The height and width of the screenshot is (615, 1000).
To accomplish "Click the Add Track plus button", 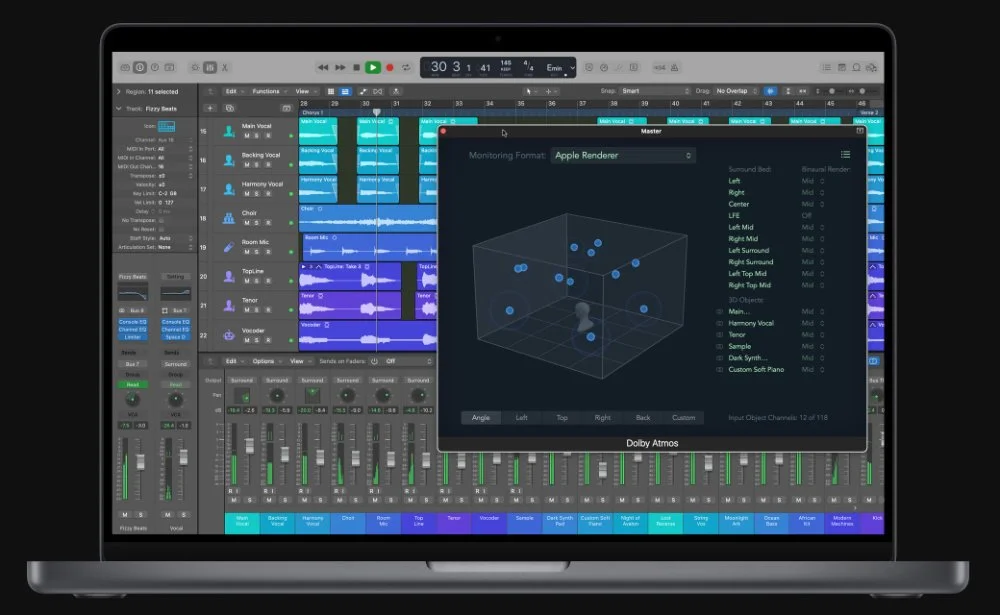I will point(210,108).
